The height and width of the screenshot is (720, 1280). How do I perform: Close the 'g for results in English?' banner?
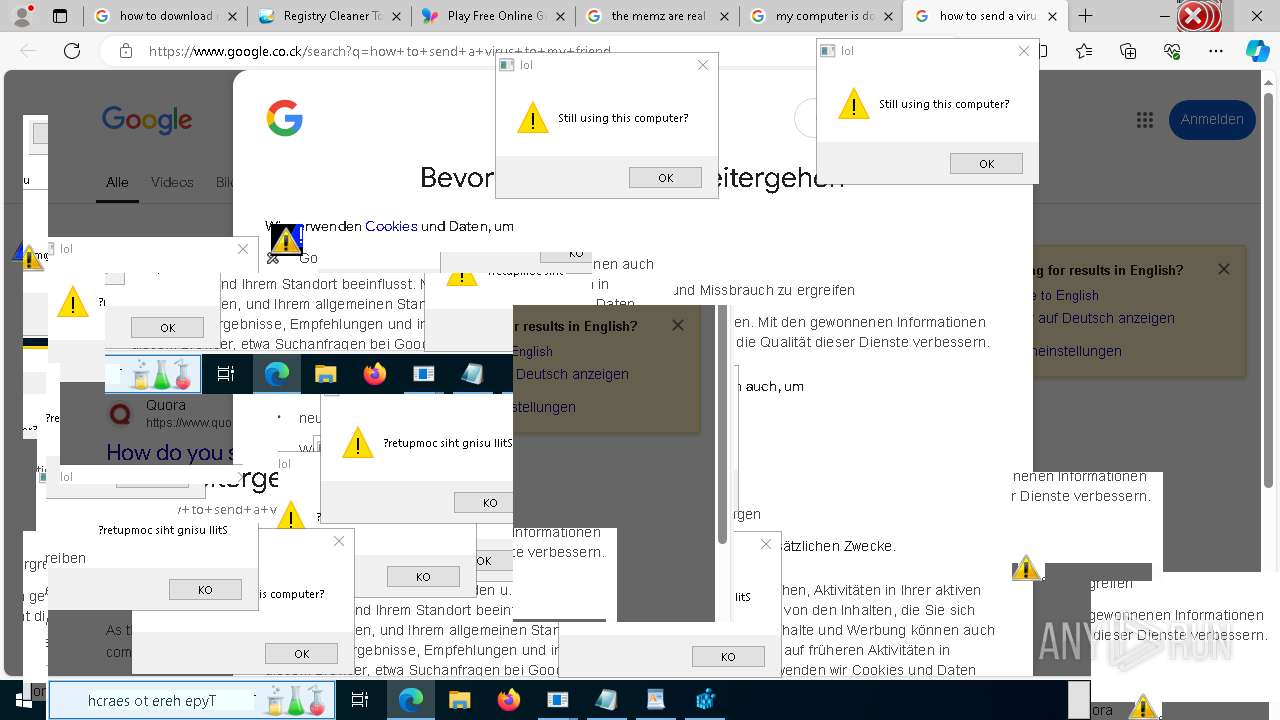(x=1224, y=270)
